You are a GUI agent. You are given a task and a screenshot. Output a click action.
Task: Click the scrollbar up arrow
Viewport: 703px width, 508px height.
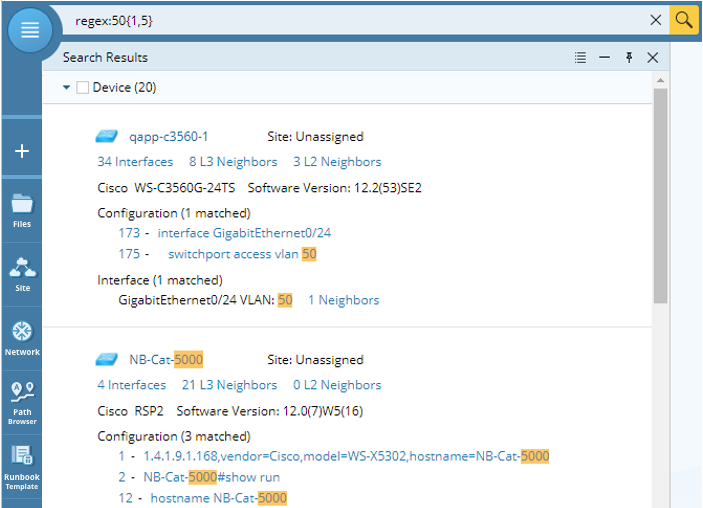(660, 81)
